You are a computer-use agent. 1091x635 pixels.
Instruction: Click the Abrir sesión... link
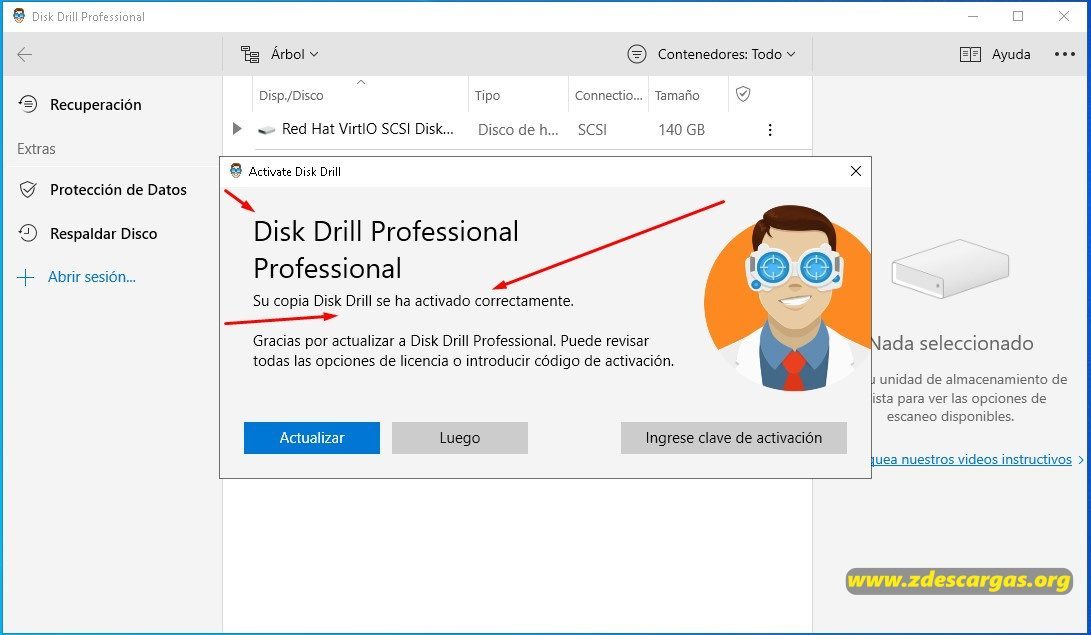92,277
